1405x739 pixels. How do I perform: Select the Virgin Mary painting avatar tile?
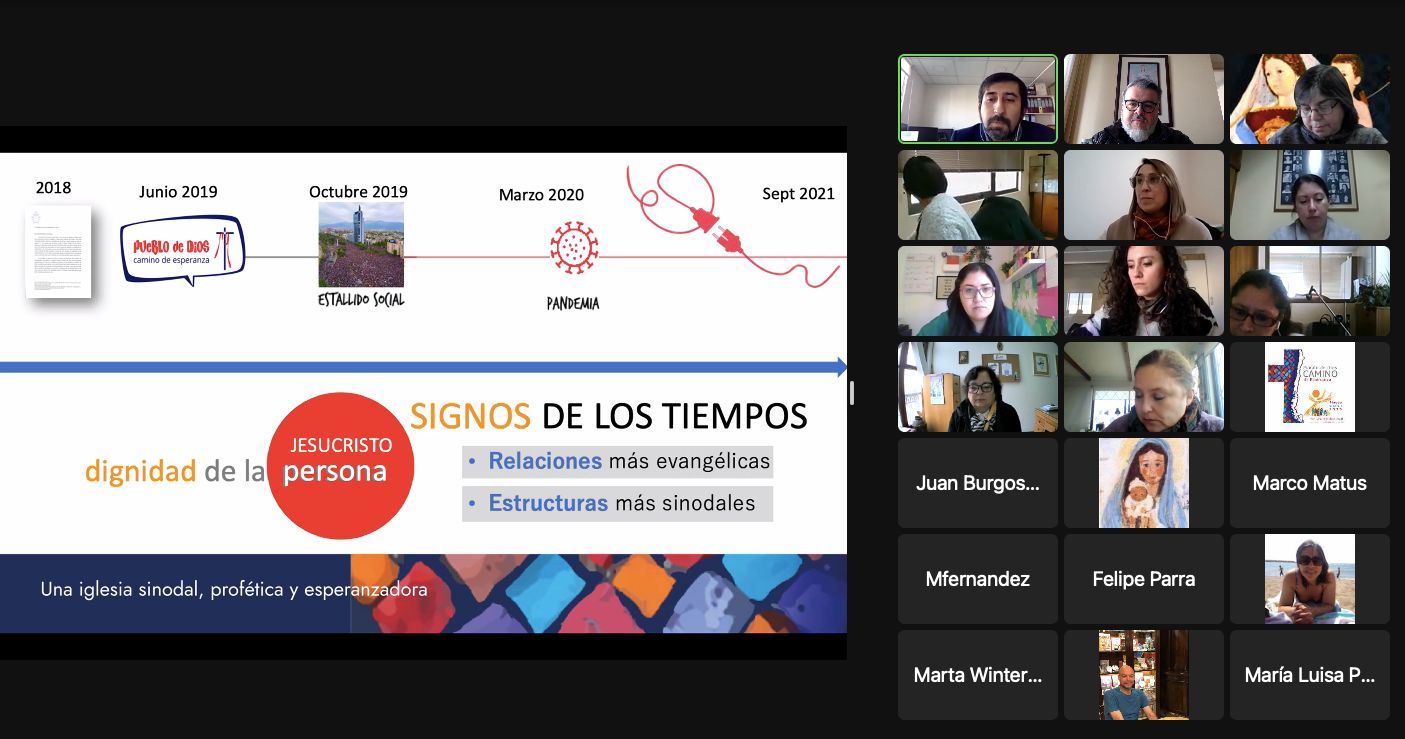coord(1143,483)
